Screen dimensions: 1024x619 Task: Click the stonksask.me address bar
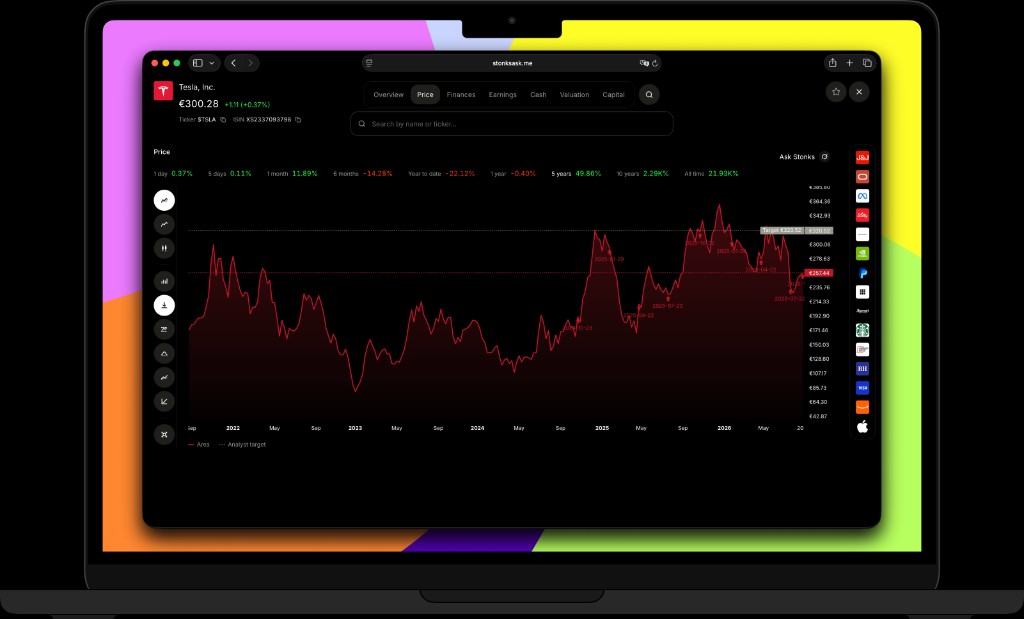511,63
